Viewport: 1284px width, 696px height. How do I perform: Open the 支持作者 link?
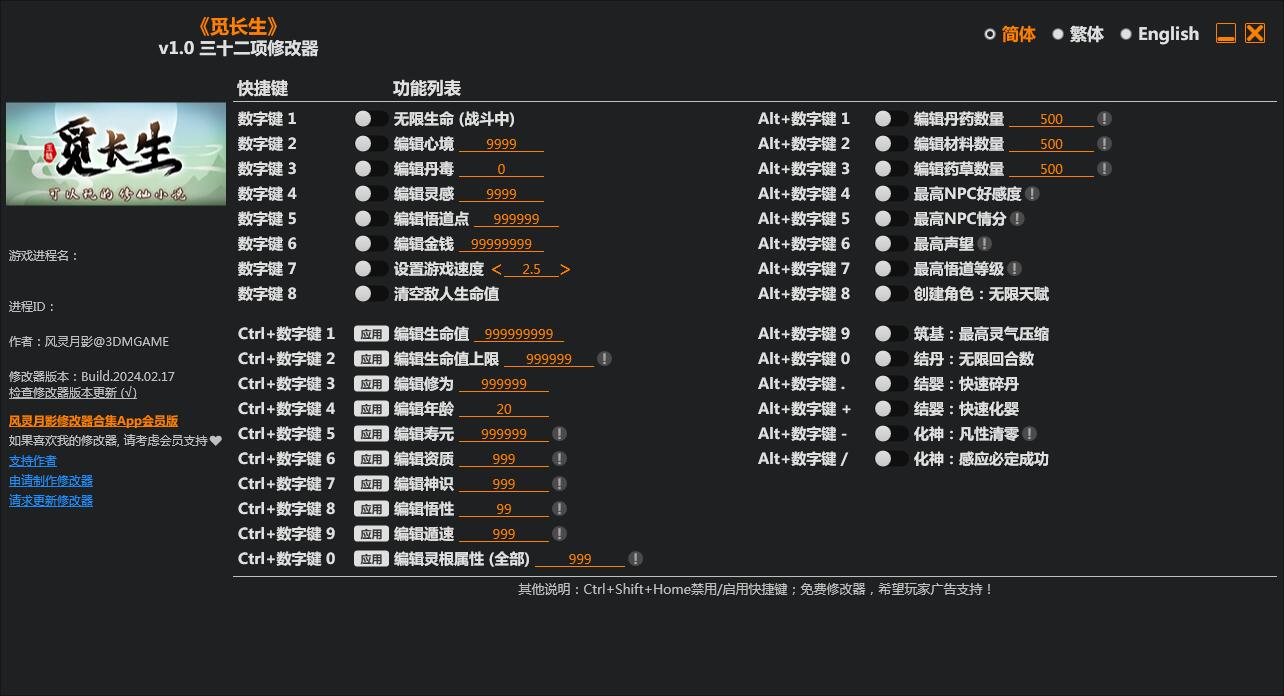[32, 460]
